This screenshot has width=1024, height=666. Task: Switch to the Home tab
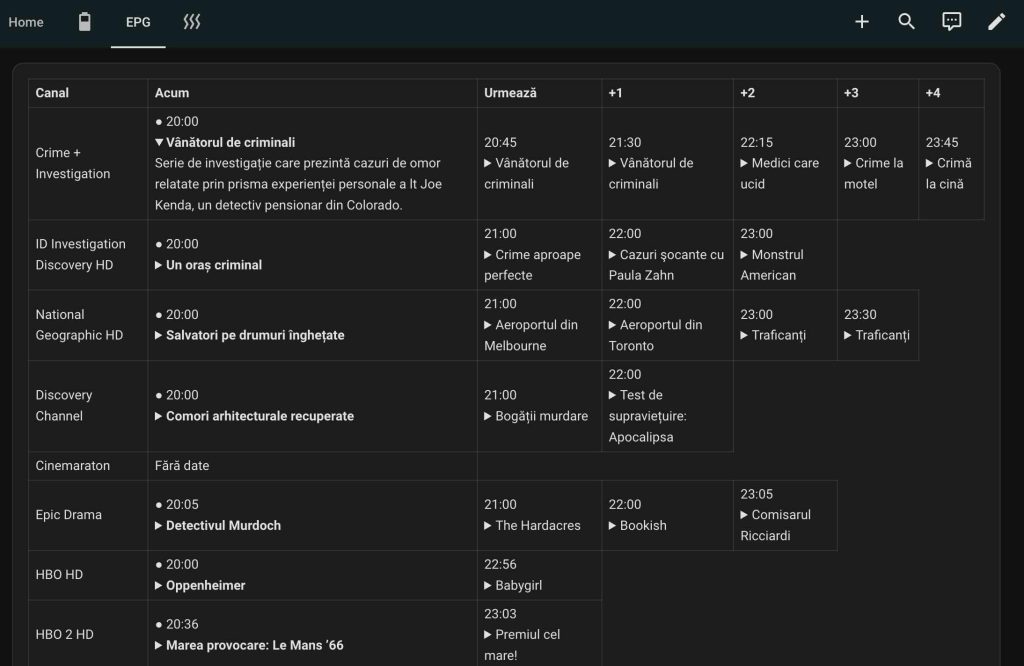tap(26, 22)
